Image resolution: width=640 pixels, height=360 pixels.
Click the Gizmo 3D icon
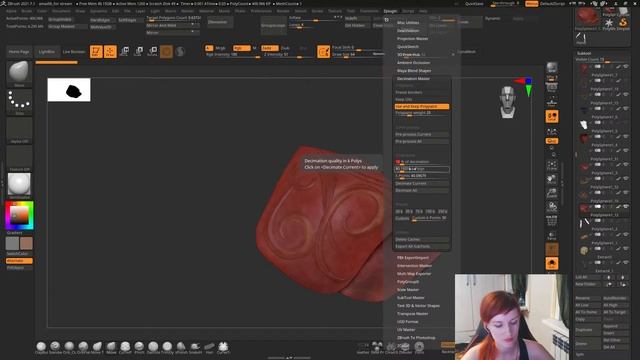166,51
